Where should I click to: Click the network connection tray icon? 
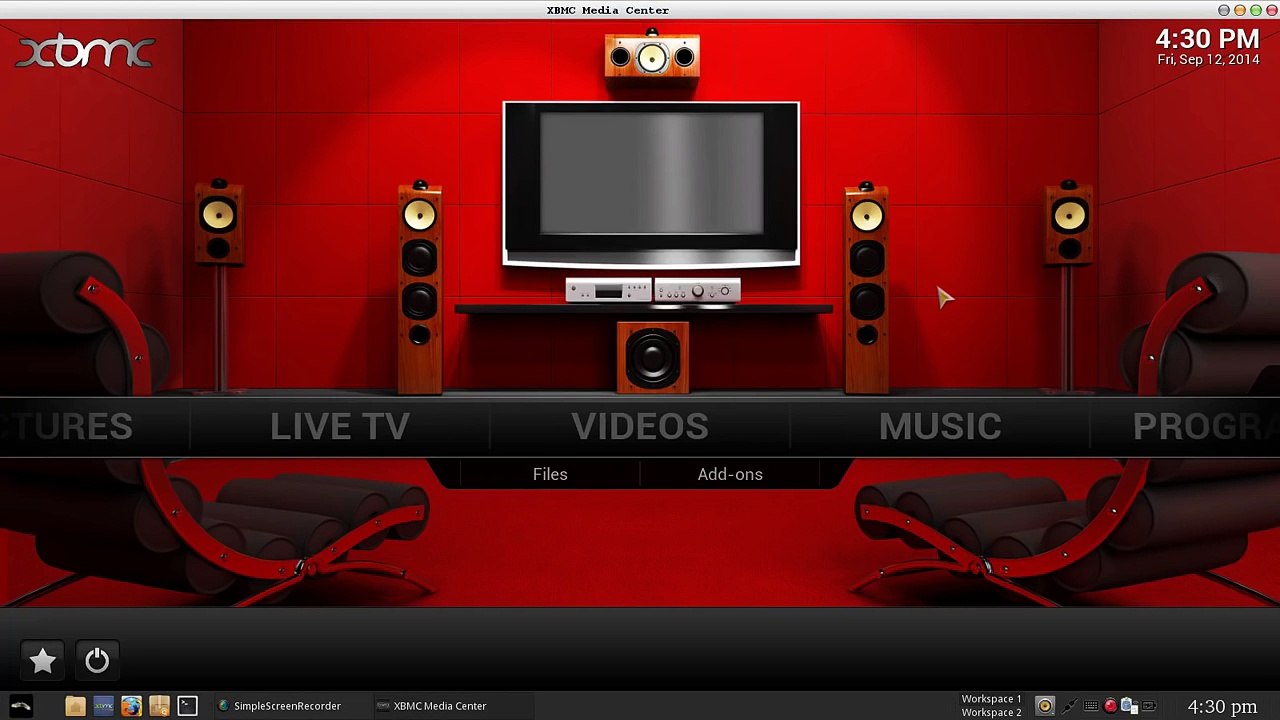click(x=1069, y=706)
